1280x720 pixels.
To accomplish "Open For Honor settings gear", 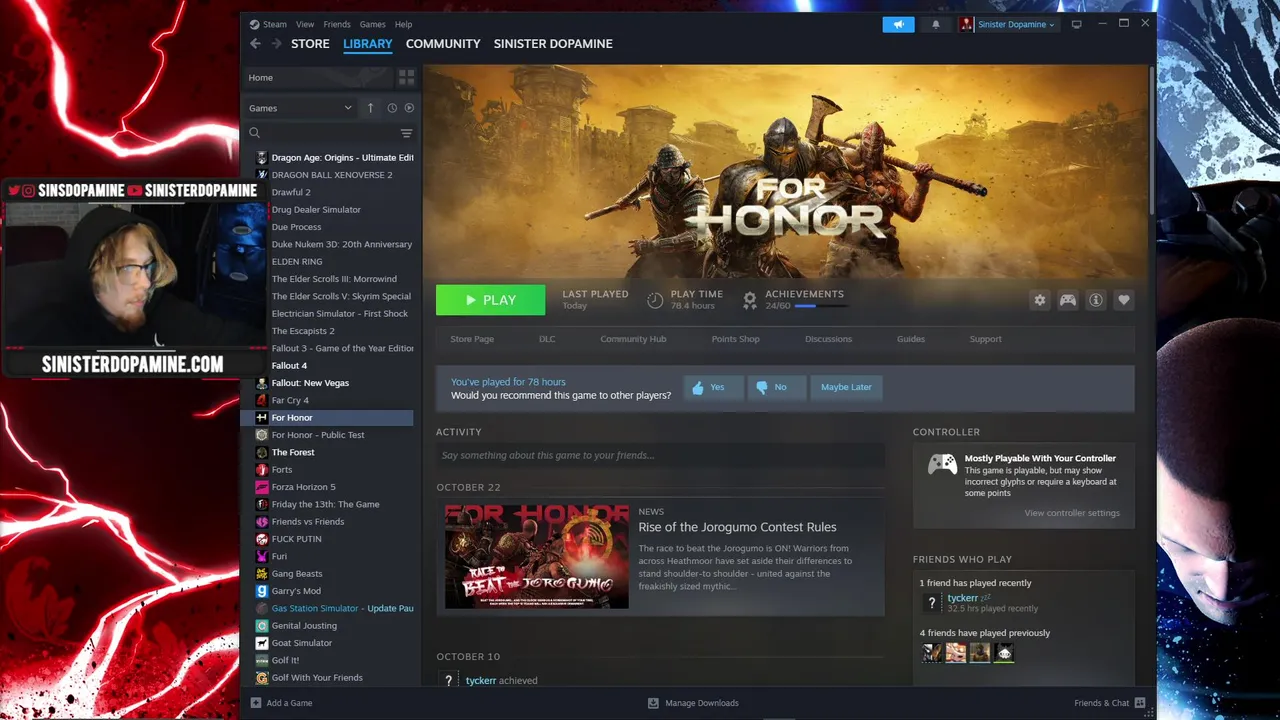I will pos(1040,300).
